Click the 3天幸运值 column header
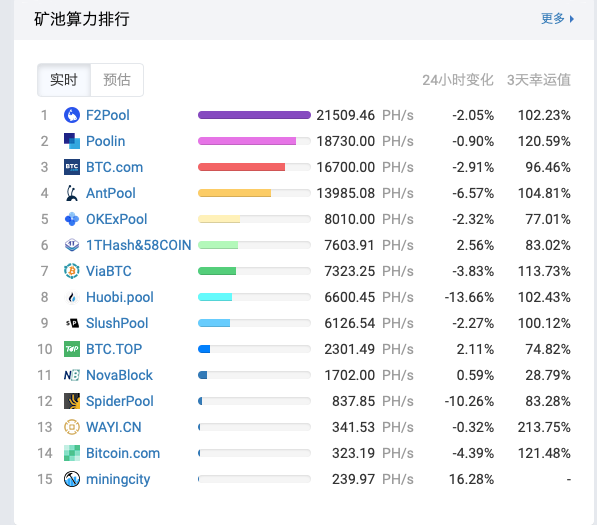The width and height of the screenshot is (597, 525). (x=539, y=80)
